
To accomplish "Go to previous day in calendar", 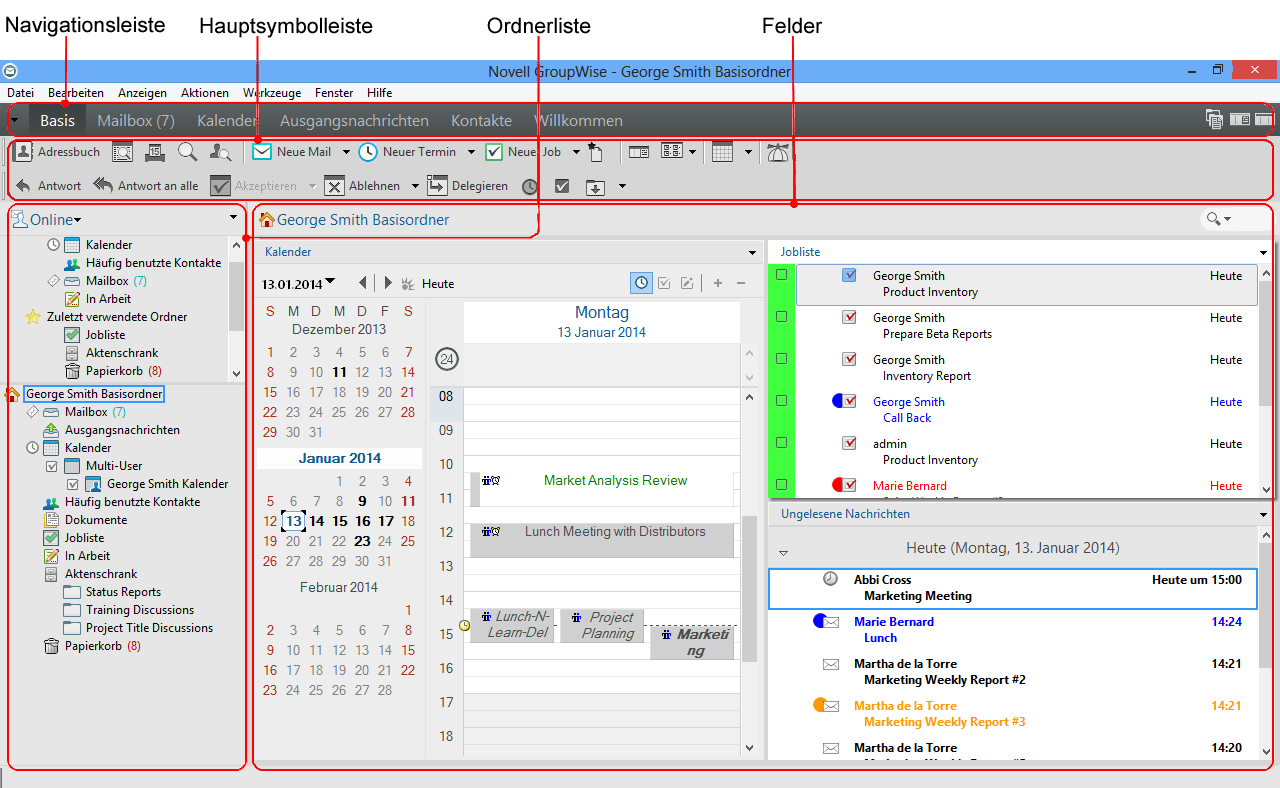I will click(363, 283).
